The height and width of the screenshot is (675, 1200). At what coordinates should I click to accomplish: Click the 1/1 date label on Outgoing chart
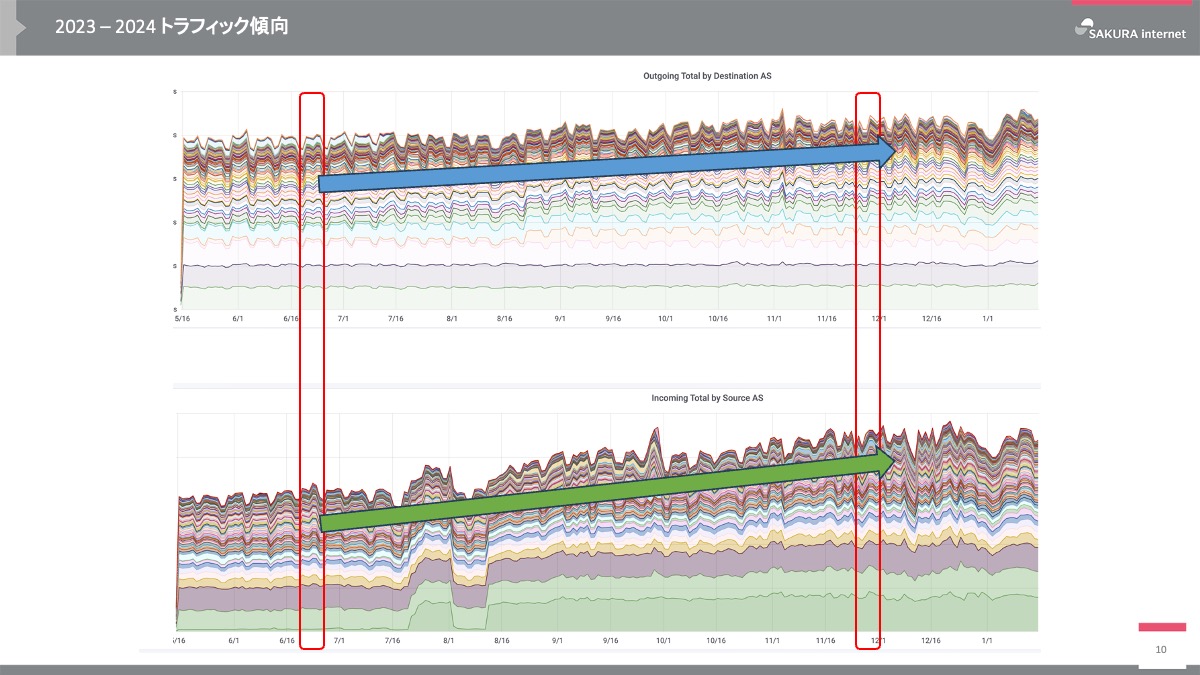click(987, 319)
